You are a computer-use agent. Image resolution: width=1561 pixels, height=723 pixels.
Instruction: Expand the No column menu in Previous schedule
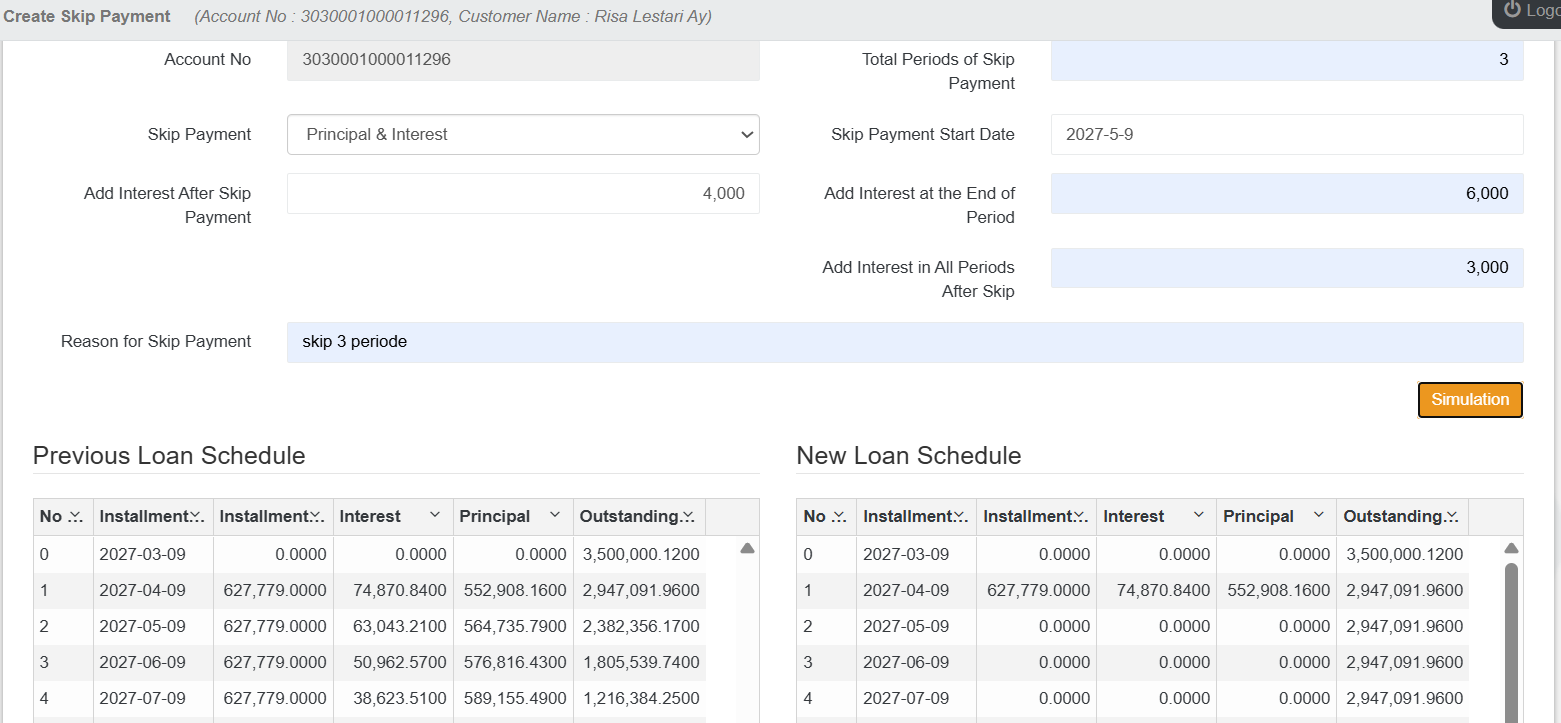point(74,516)
